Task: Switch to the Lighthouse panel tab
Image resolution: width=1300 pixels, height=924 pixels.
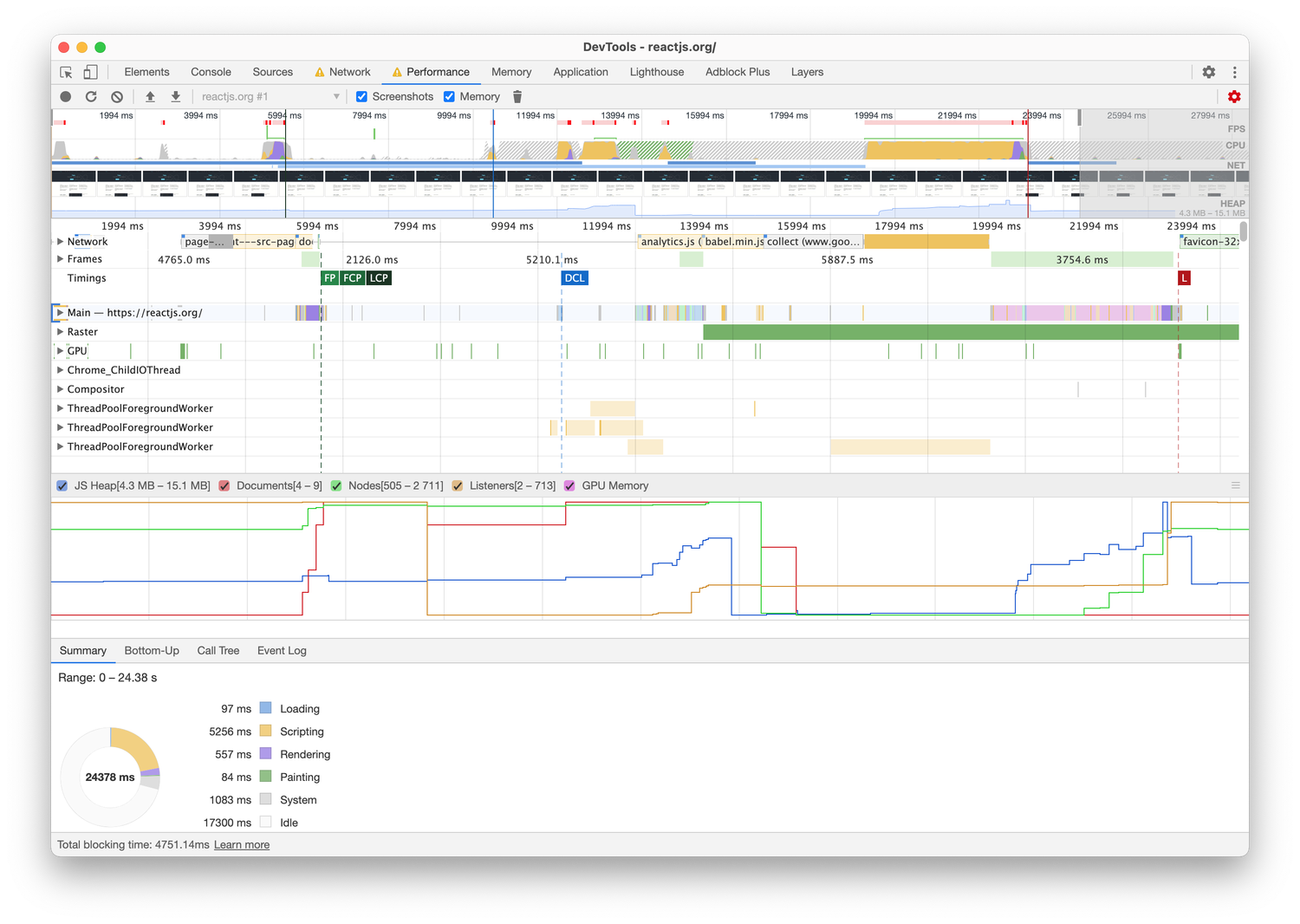Action: point(656,72)
